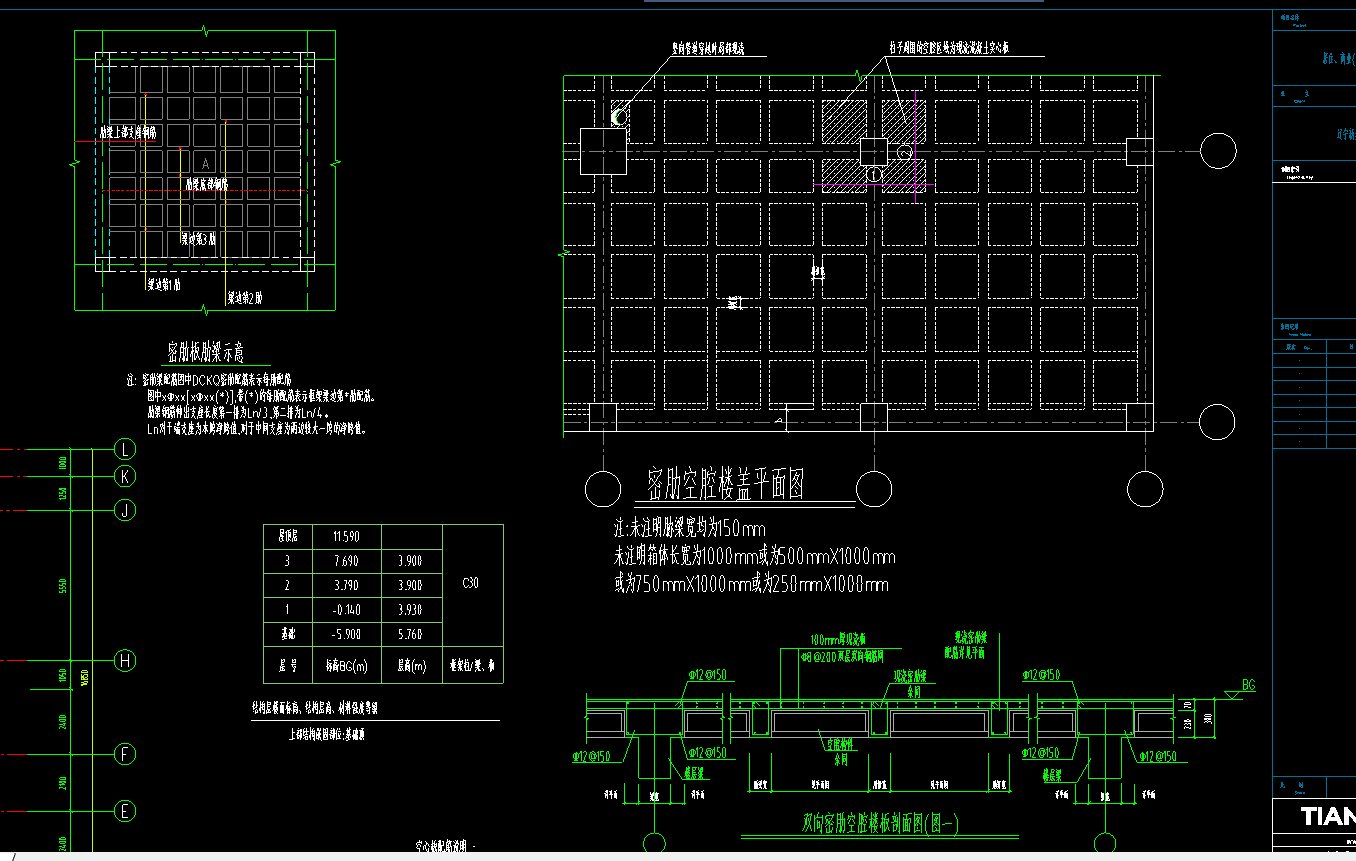The height and width of the screenshot is (861, 1356).
Task: Select the 1250 vertical dimension text
Action: coord(62,493)
